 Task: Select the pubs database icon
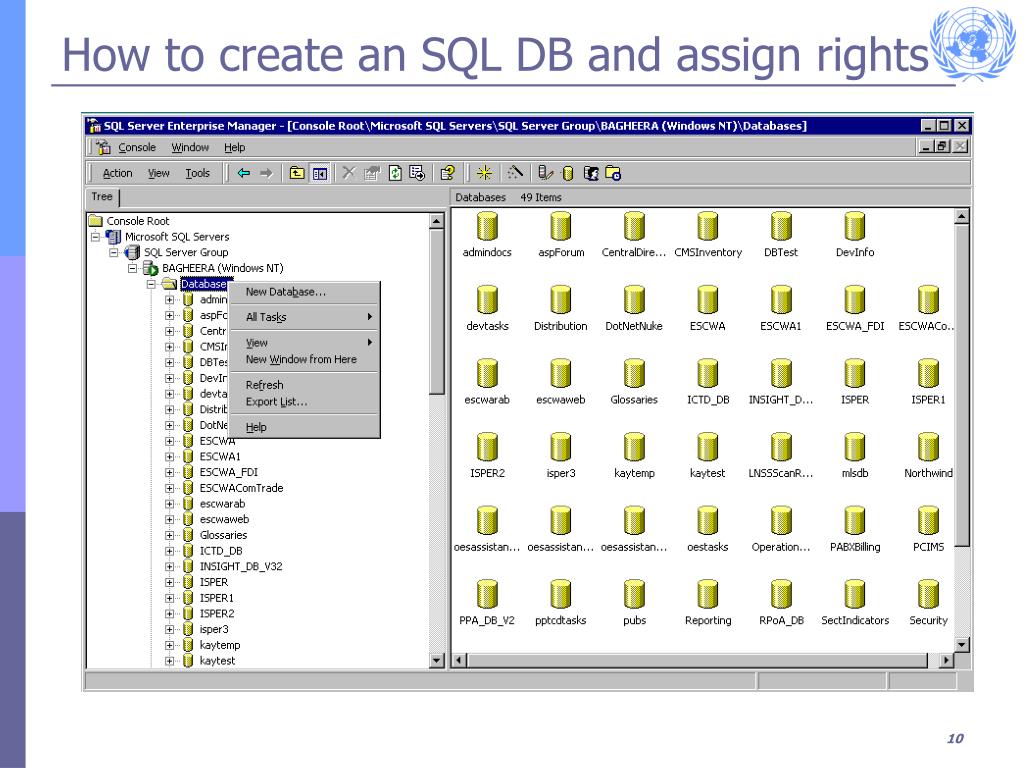(x=634, y=594)
